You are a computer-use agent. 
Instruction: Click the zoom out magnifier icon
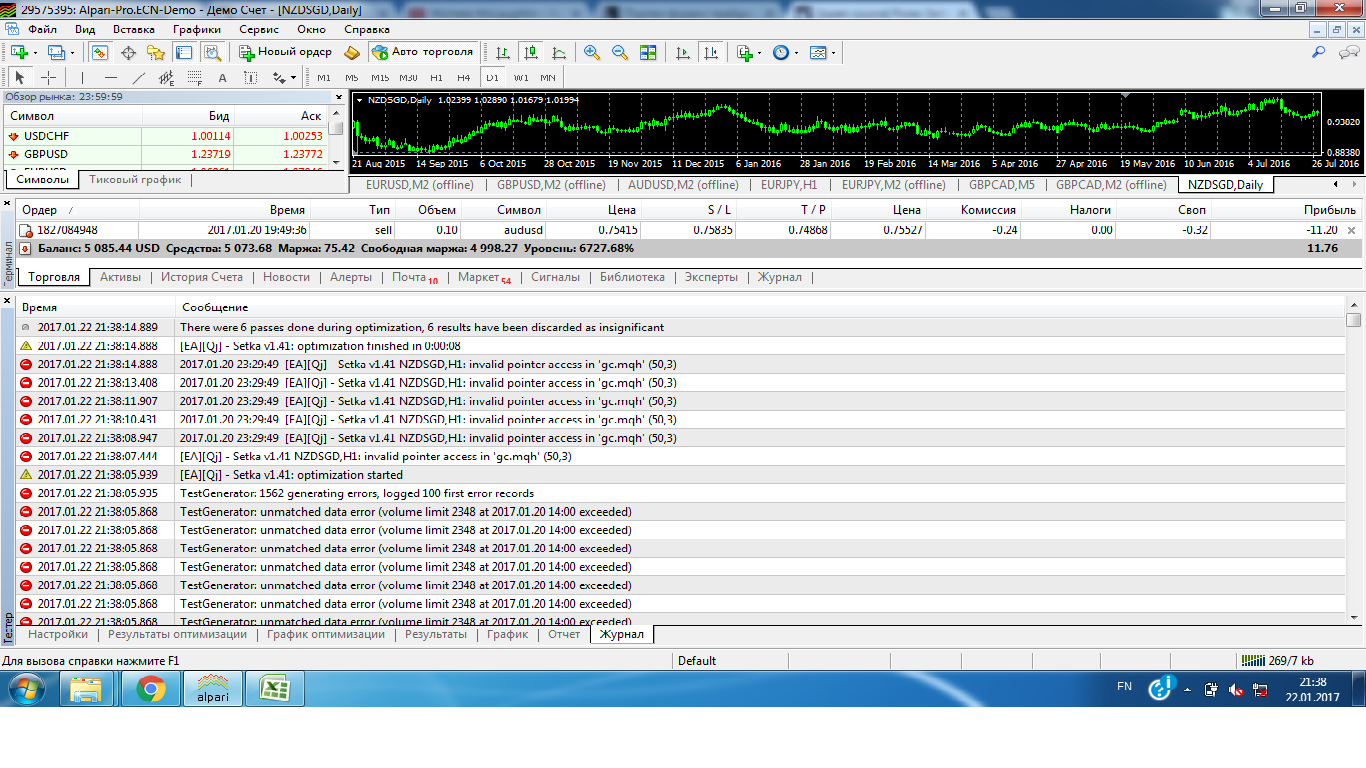pos(620,52)
